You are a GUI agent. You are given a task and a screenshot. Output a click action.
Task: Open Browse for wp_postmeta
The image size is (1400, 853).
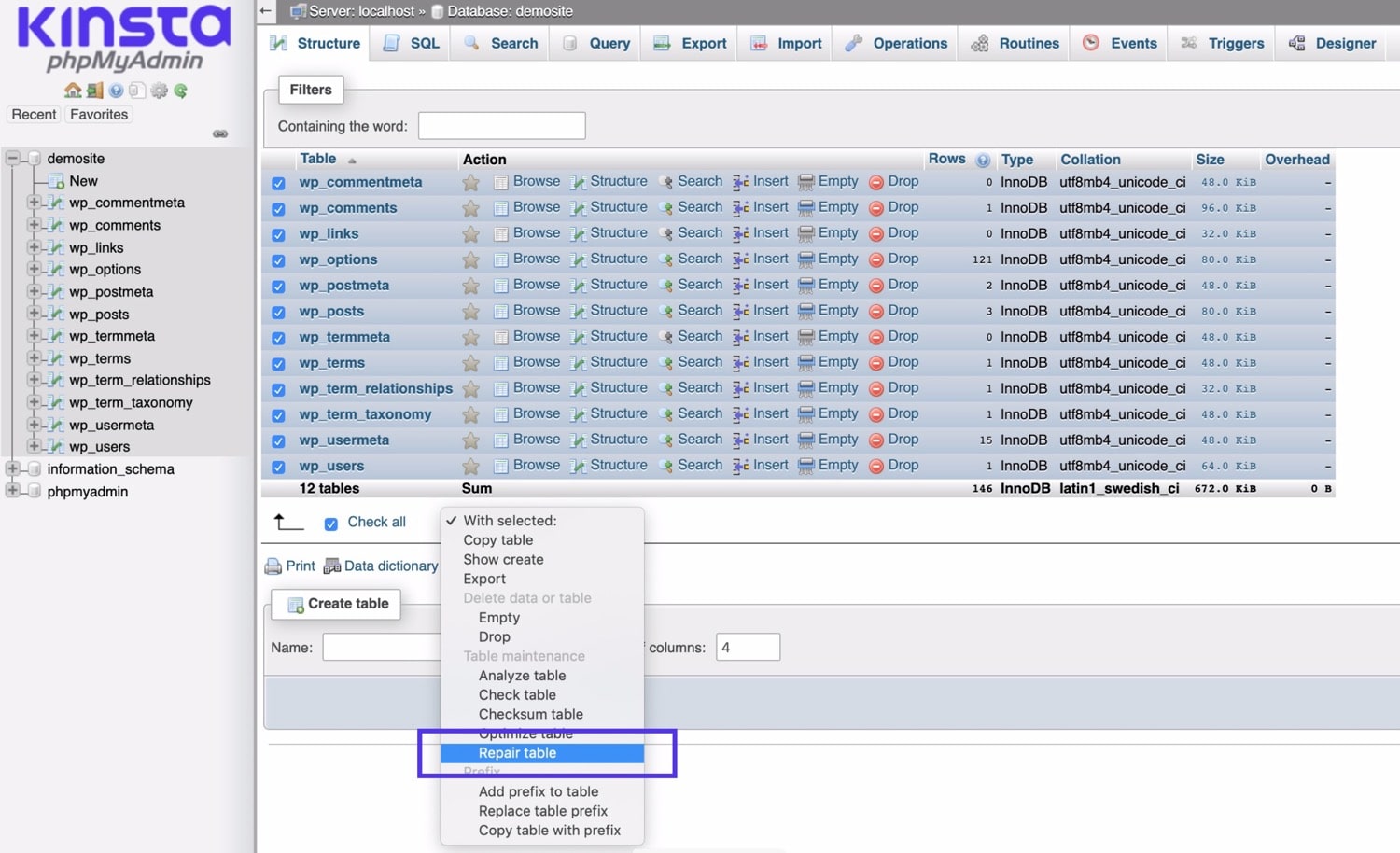536,284
